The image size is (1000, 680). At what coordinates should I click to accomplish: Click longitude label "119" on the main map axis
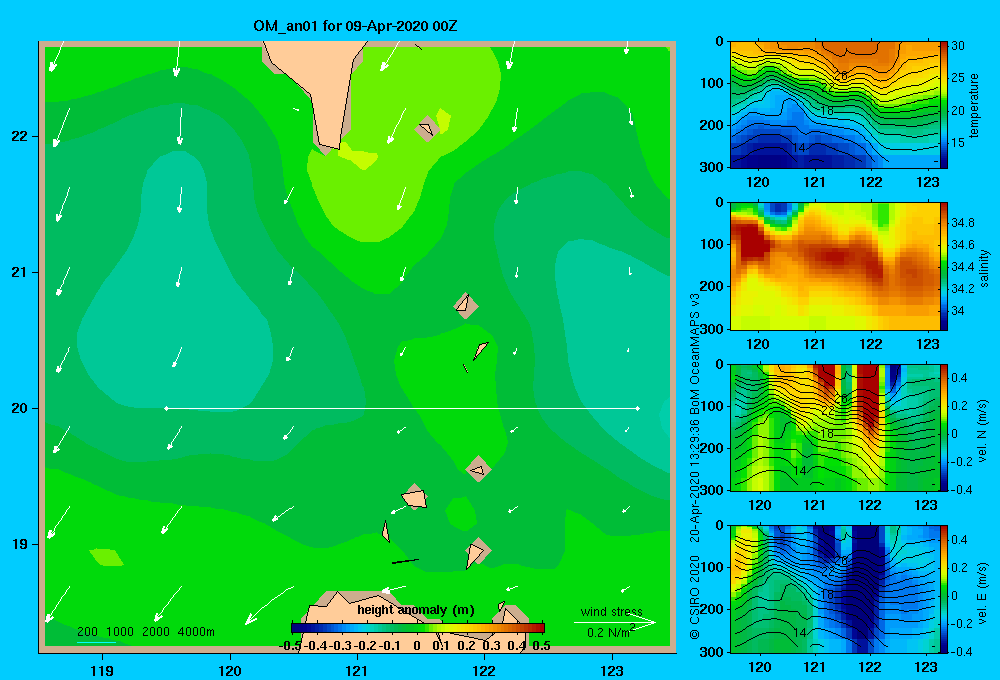pos(103,671)
